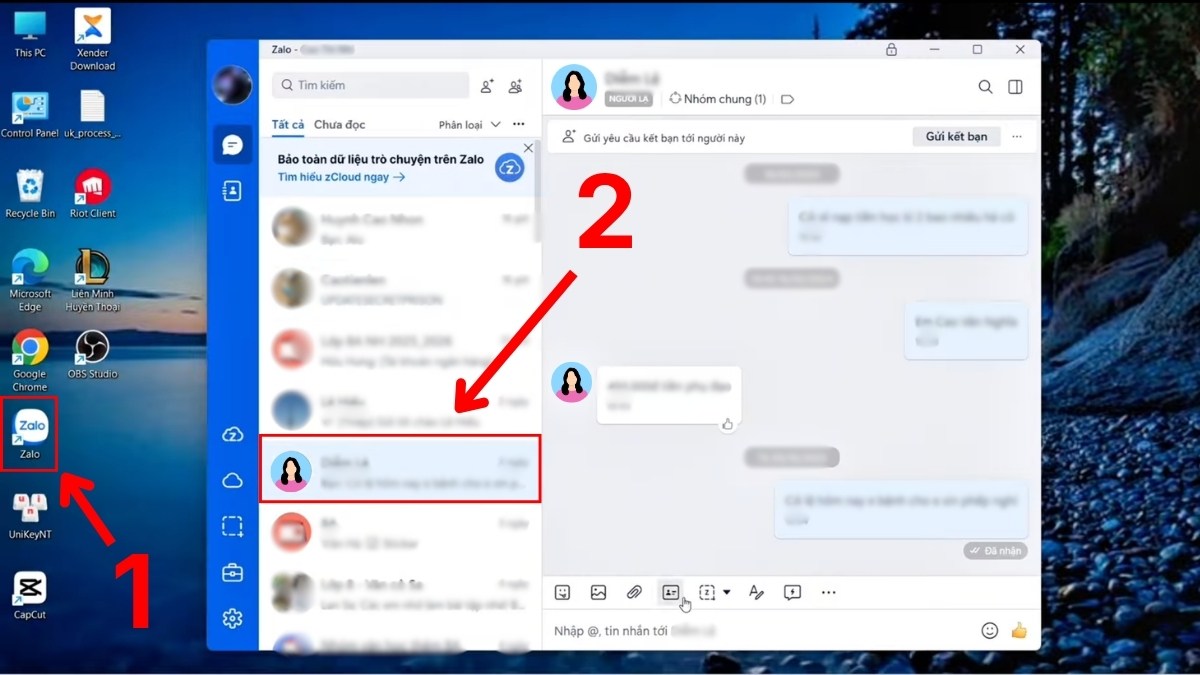Close the zCloud promotional banner
The height and width of the screenshot is (675, 1200).
528,147
